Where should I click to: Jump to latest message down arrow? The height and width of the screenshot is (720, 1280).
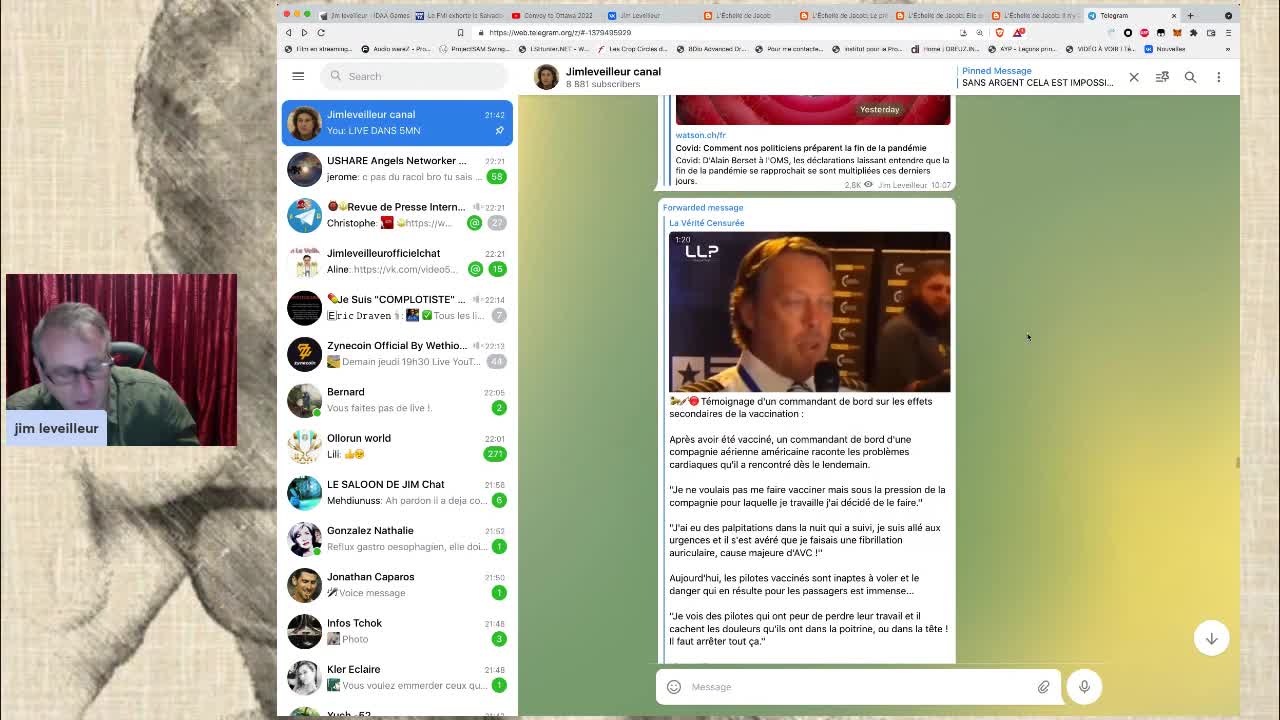click(1211, 638)
